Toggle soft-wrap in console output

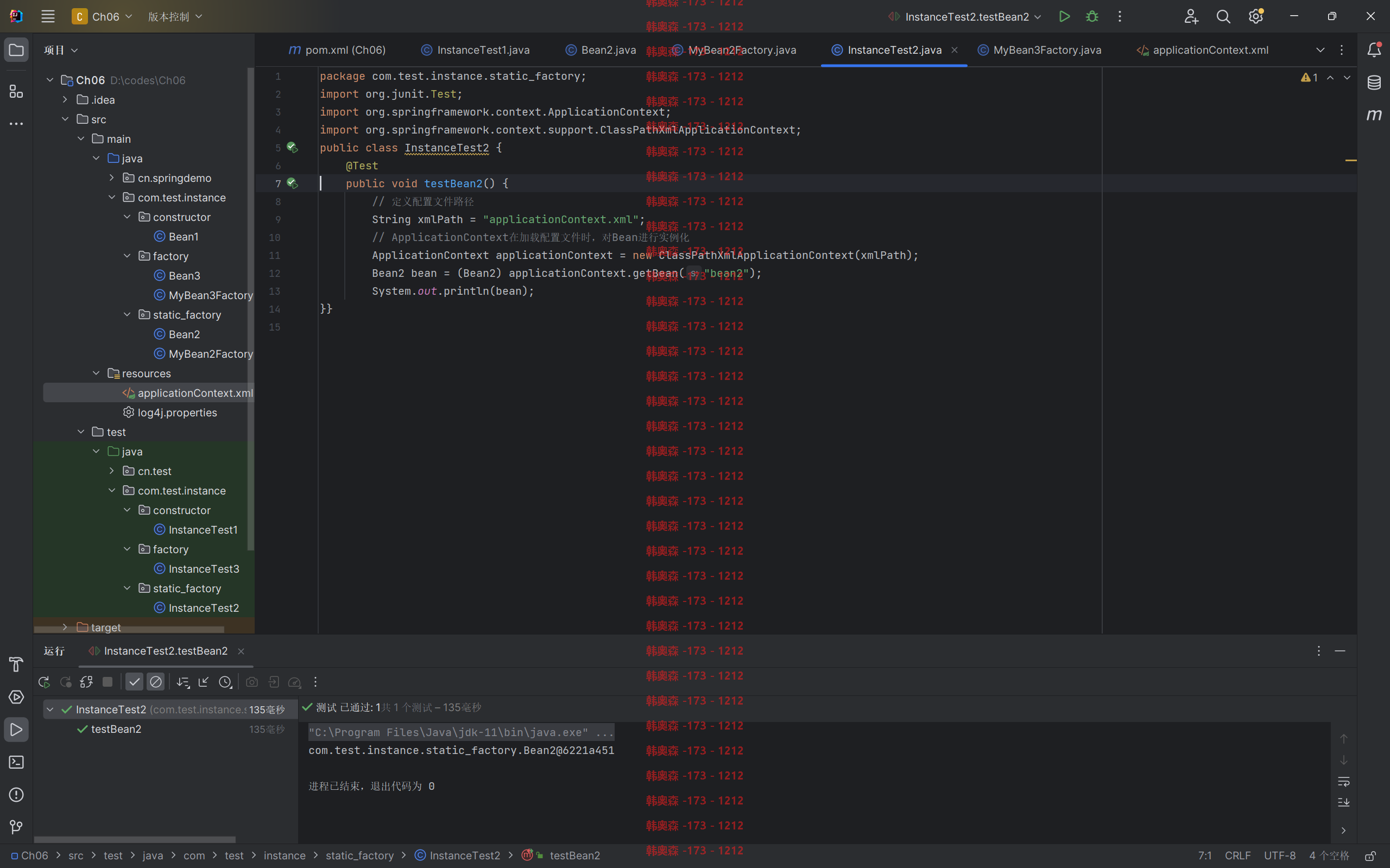1343,782
